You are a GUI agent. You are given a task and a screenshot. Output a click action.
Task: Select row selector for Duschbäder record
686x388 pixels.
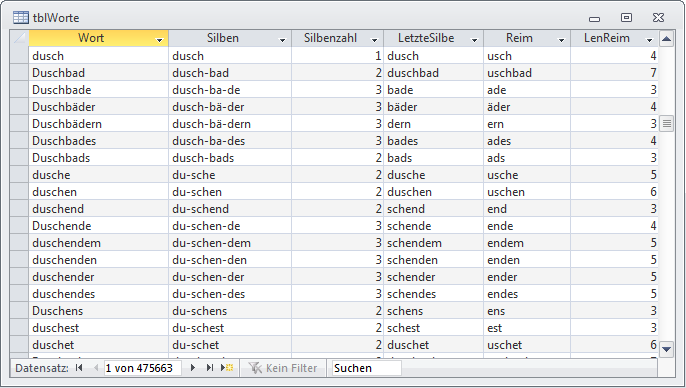click(19, 107)
